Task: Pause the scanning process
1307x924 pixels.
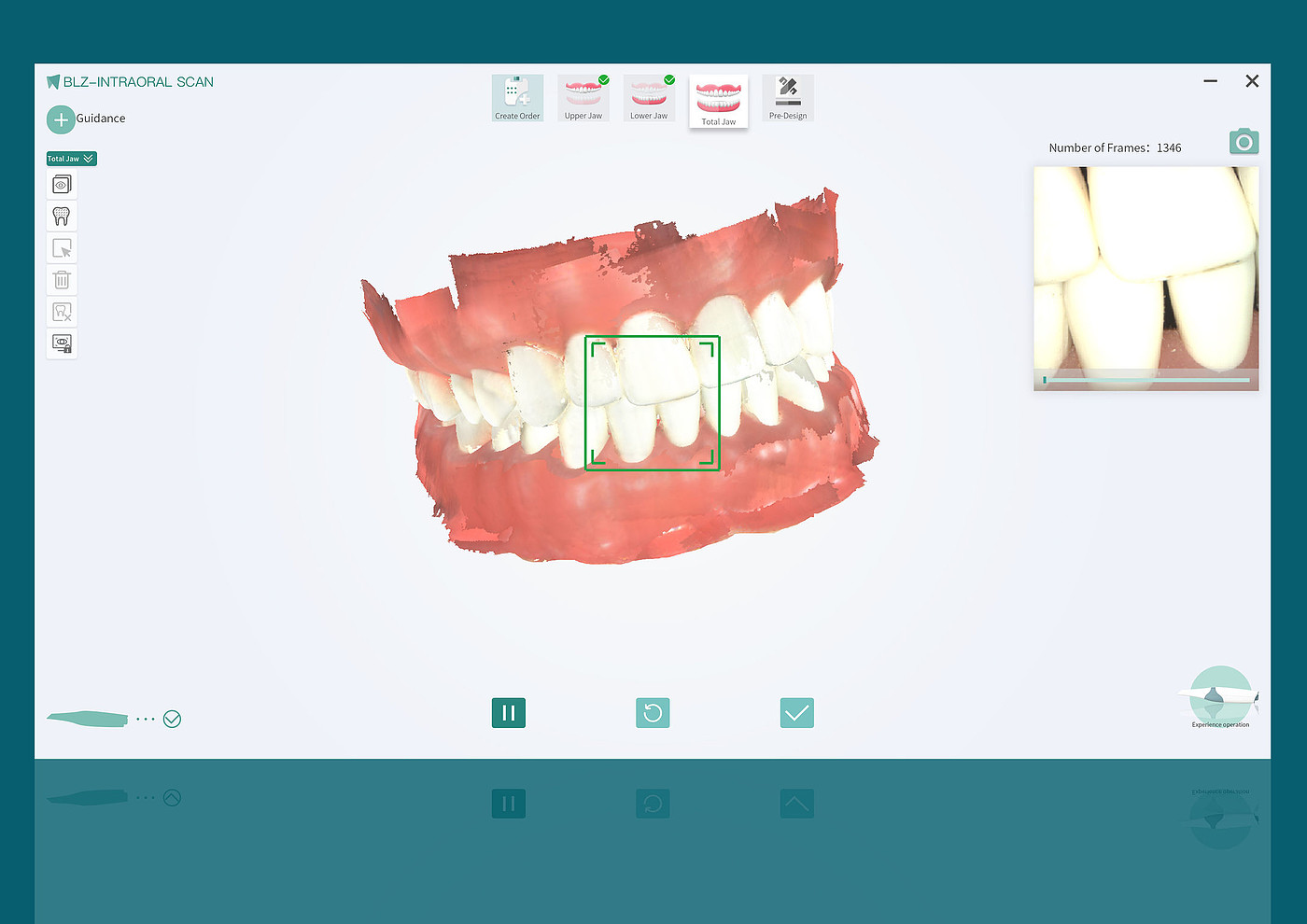Action: 509,713
